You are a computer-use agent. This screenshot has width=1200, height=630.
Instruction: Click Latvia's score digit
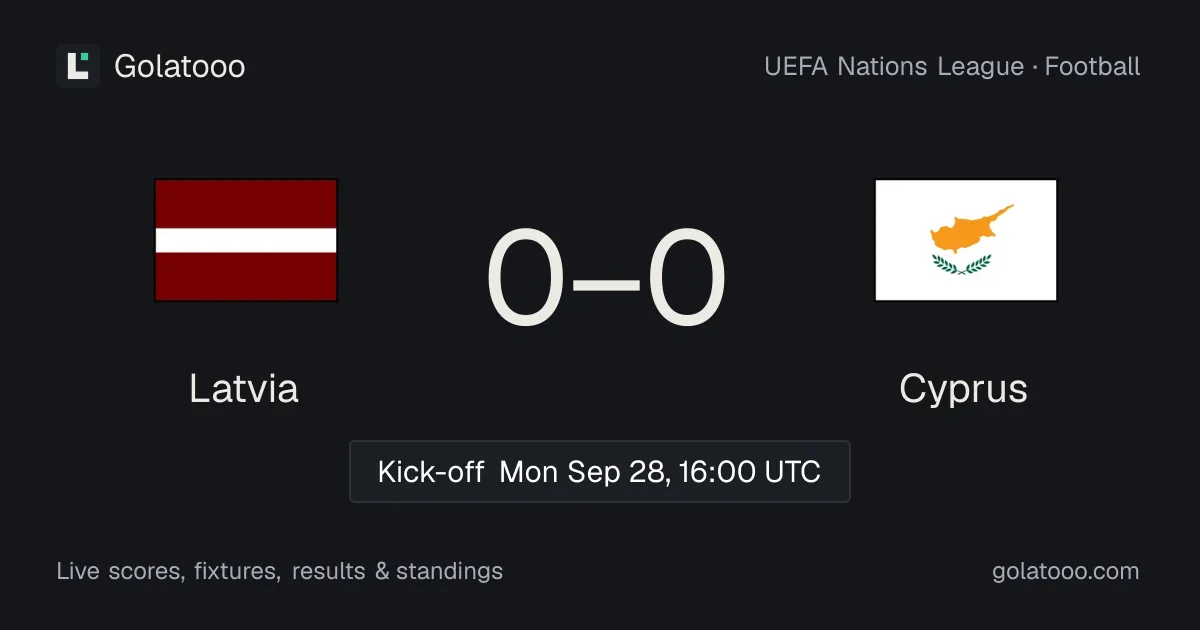tap(525, 279)
